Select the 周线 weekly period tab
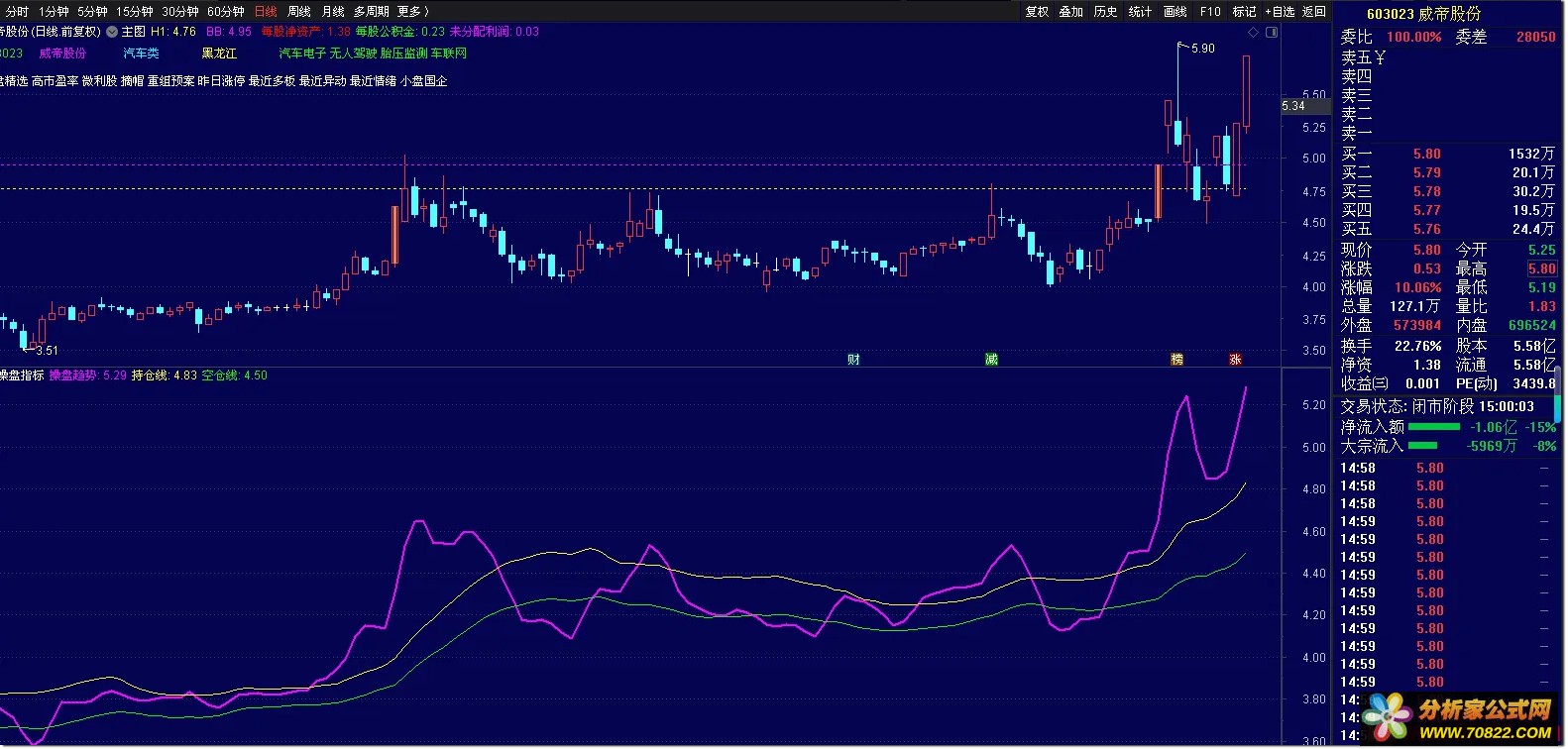The height and width of the screenshot is (749, 1568). pos(299,12)
